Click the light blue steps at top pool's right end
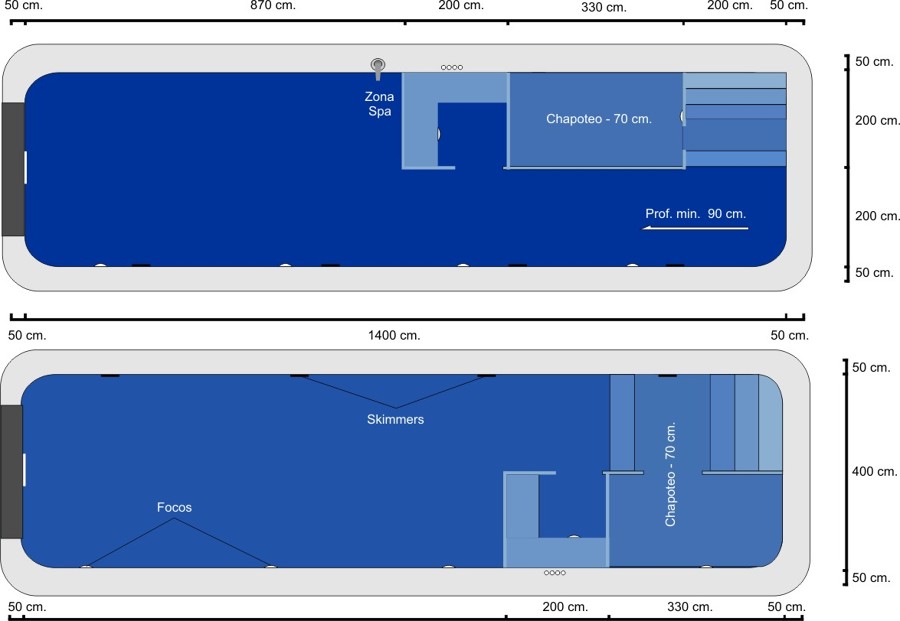 coord(735,120)
